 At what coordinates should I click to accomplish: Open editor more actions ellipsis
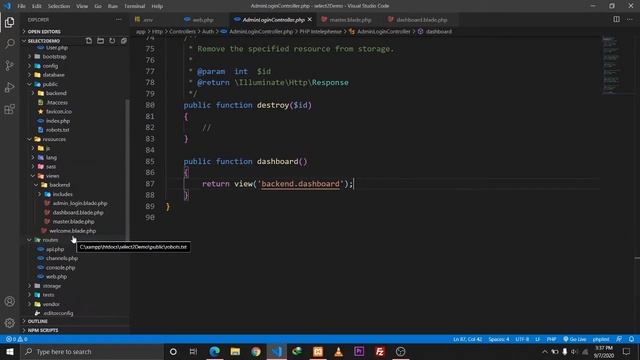630,19
